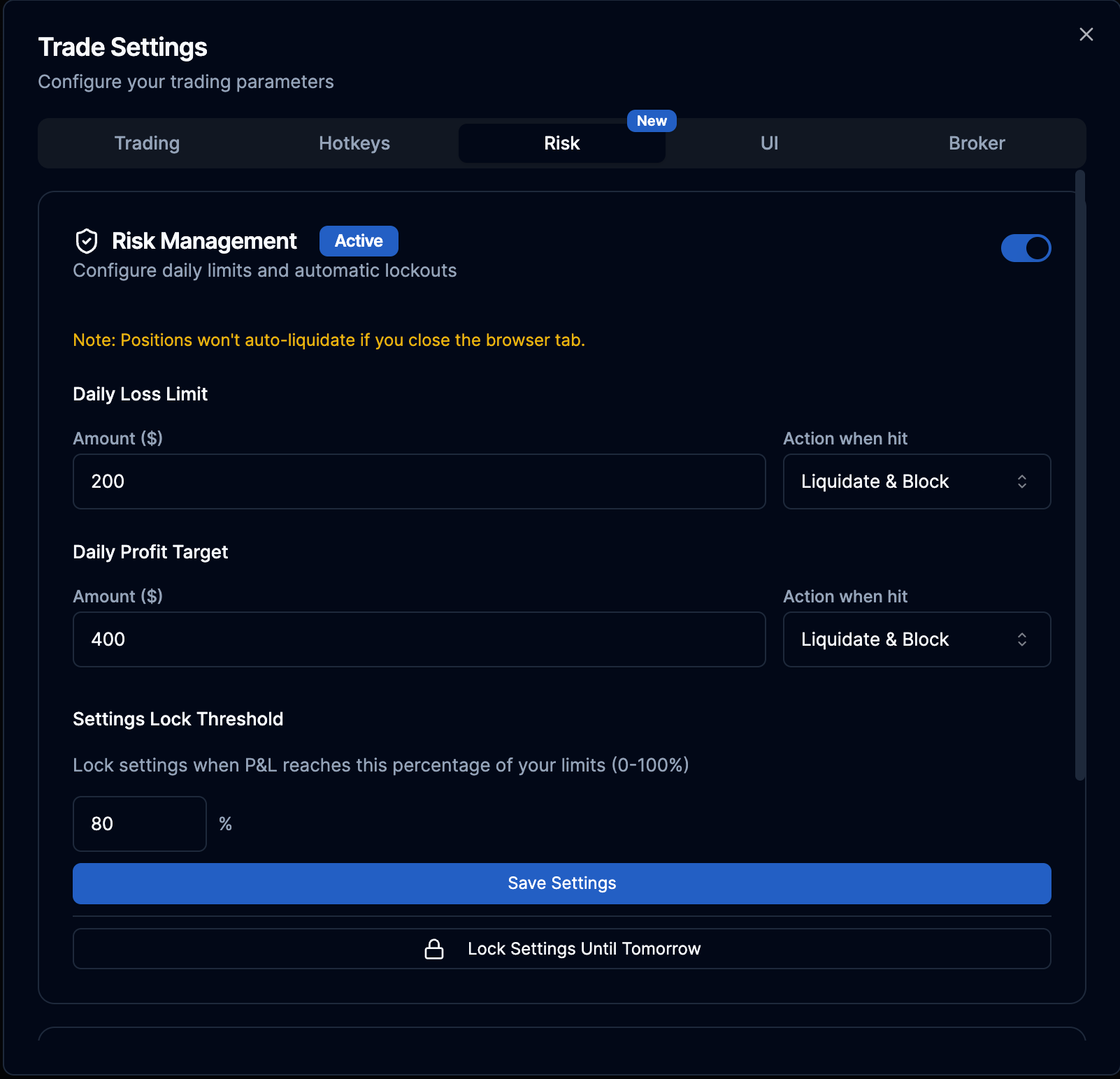Disable the Risk Management toggle switch
This screenshot has width=1120, height=1079.
(x=1026, y=248)
